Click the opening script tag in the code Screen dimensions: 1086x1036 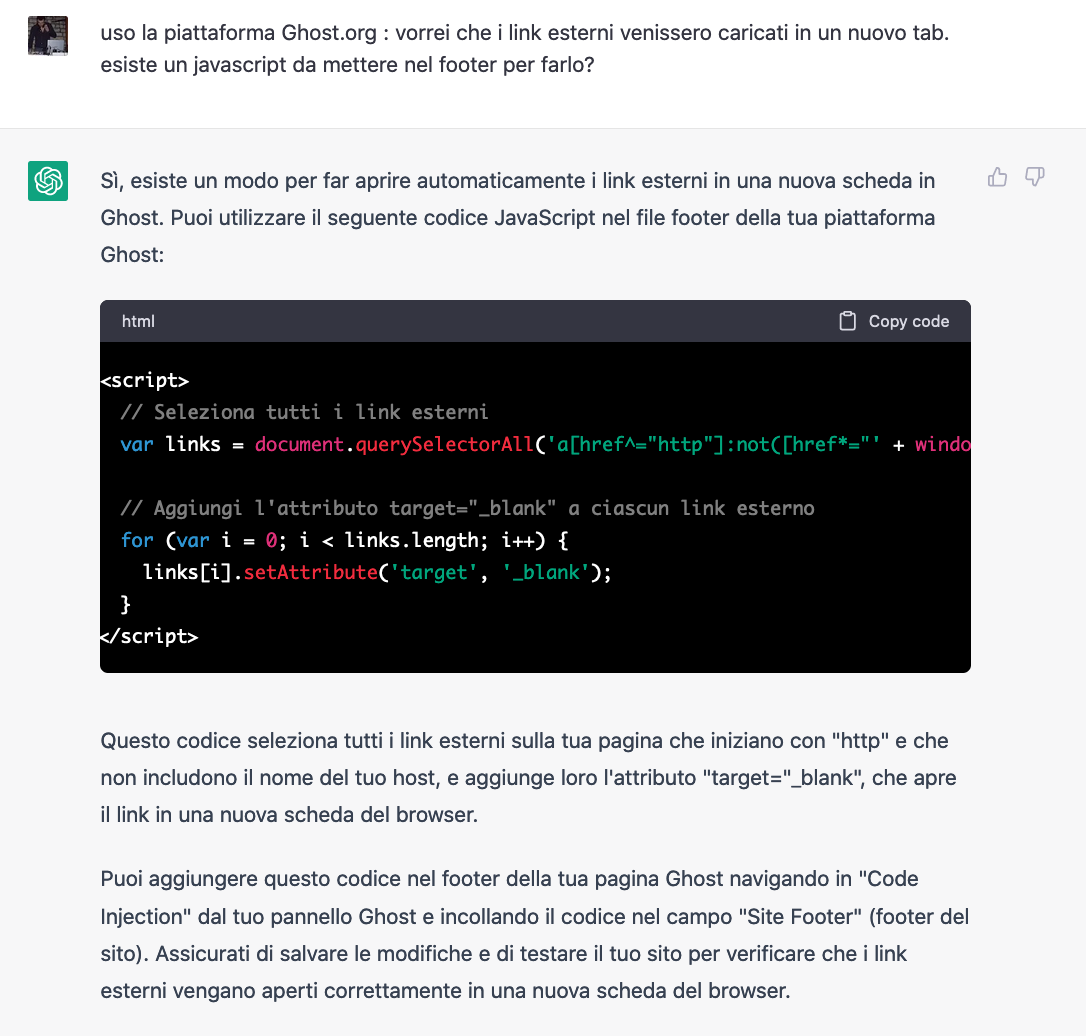click(x=144, y=380)
